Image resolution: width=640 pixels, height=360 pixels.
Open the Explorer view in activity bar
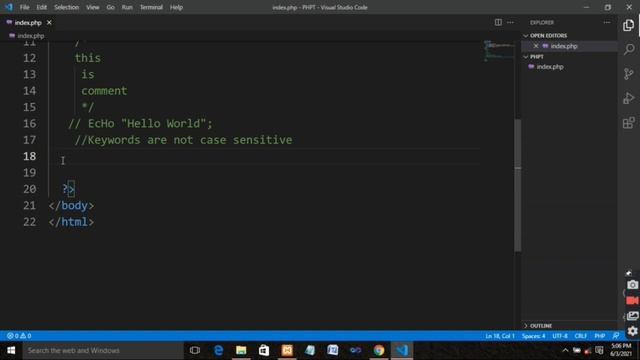629,25
